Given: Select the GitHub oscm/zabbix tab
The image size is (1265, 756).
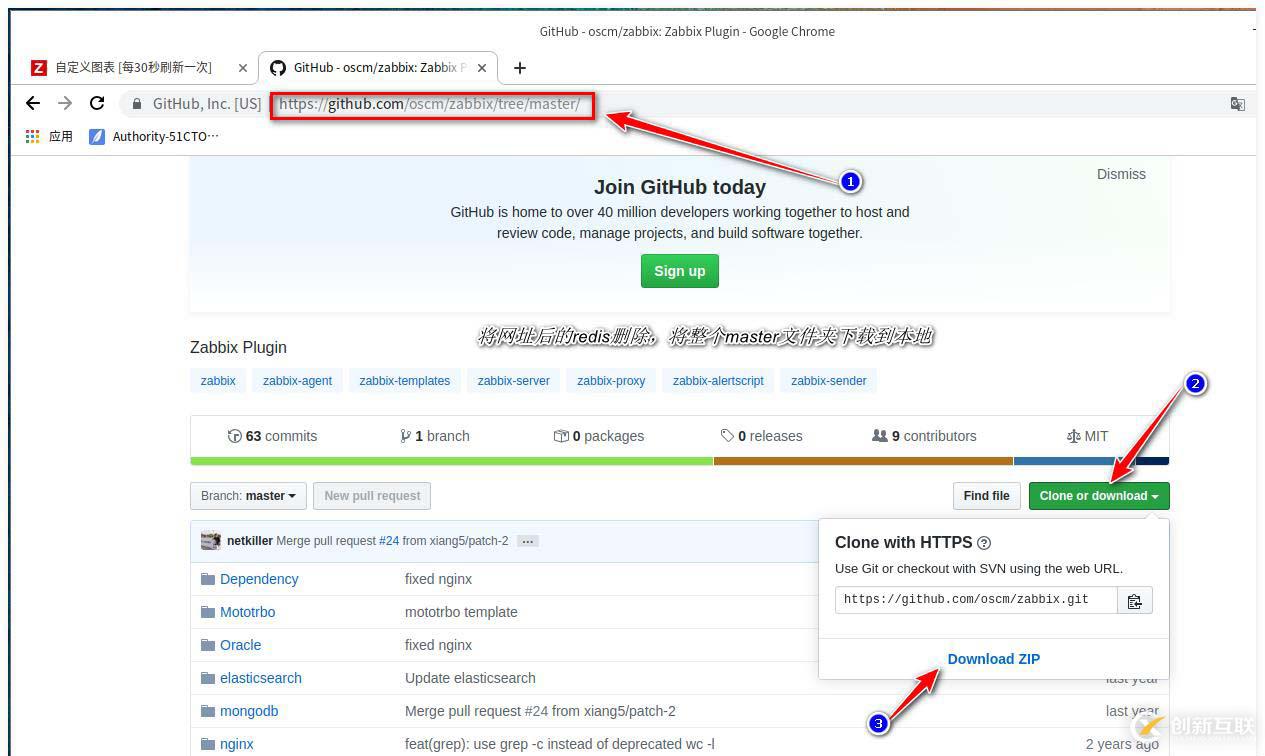Looking at the screenshot, I should [378, 68].
